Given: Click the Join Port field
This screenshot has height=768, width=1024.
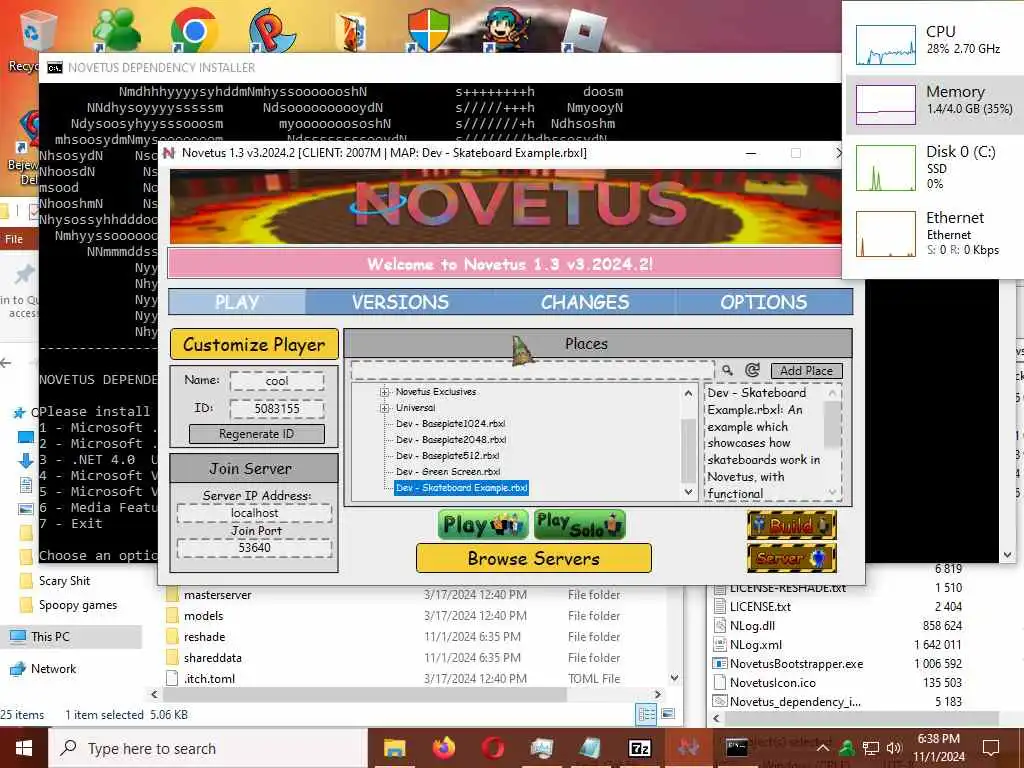Looking at the screenshot, I should [x=254, y=548].
